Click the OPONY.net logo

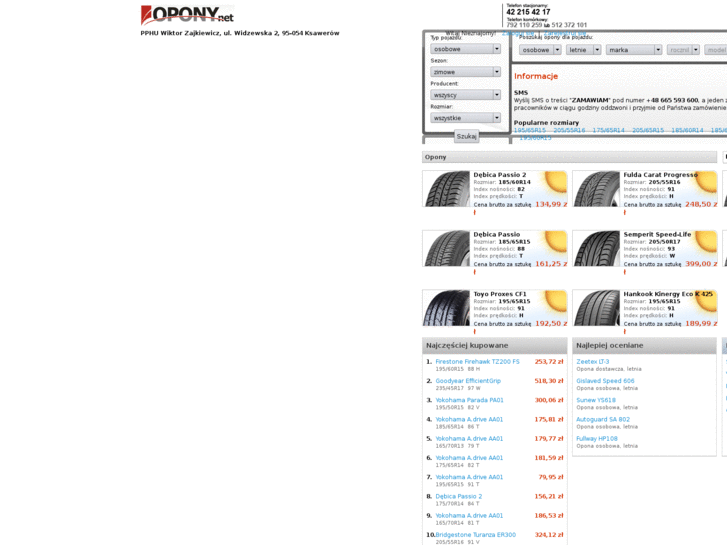coord(187,14)
